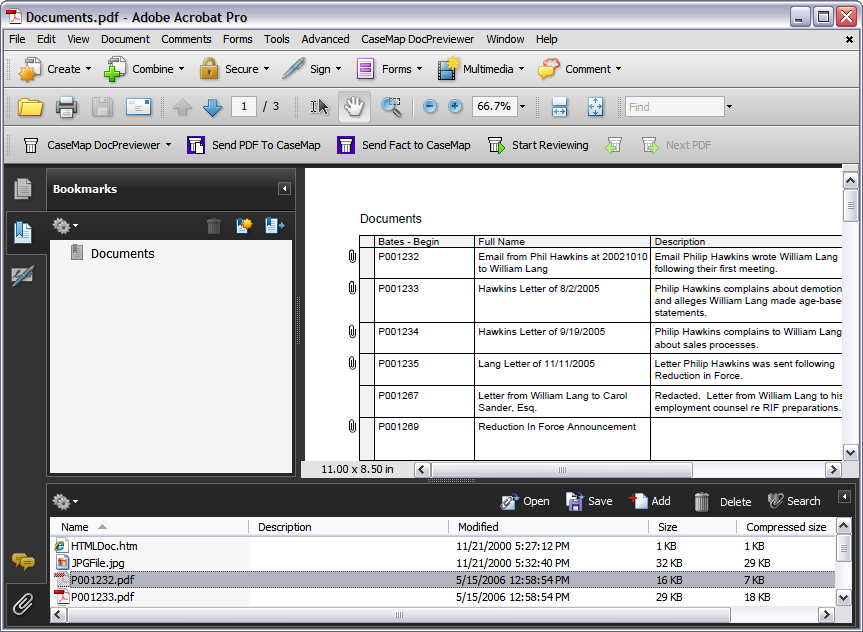Select the Hand tool
Image resolution: width=863 pixels, height=632 pixels.
coord(354,107)
